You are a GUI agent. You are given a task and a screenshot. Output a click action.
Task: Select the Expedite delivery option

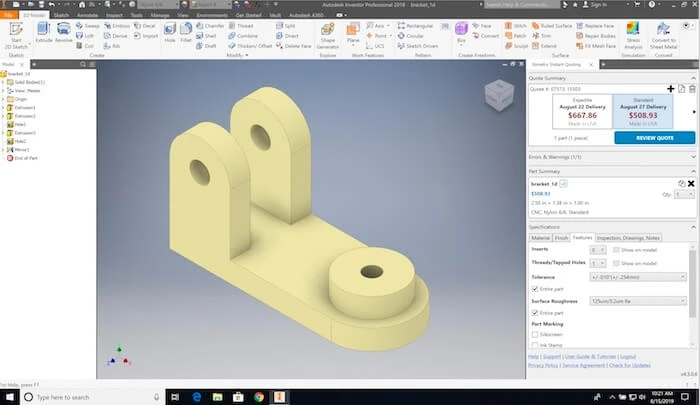pos(582,112)
